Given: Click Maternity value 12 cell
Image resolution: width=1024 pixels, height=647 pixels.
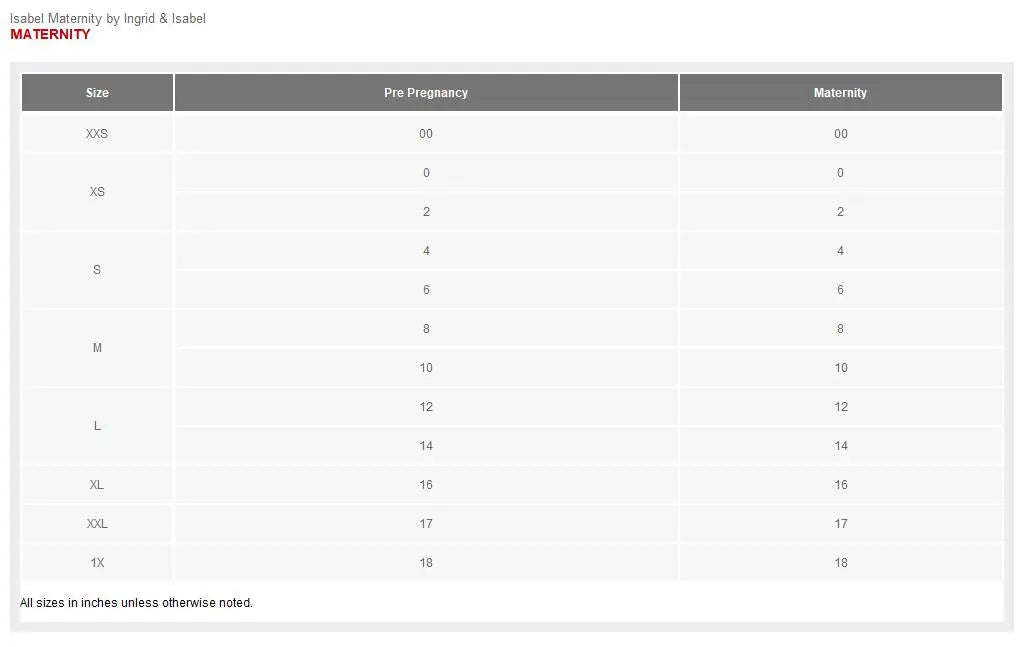Looking at the screenshot, I should [x=841, y=407].
